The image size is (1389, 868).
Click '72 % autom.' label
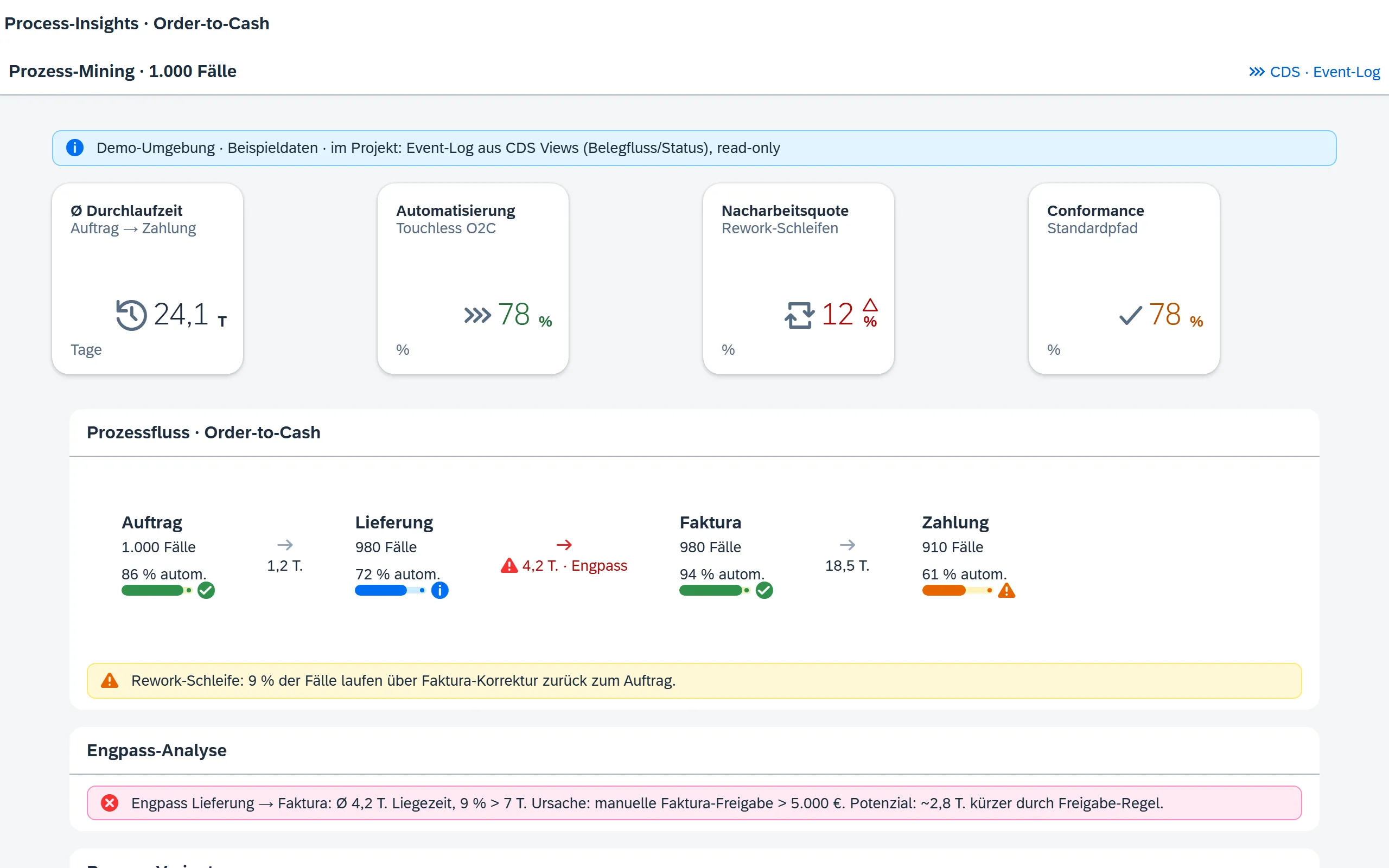pyautogui.click(x=398, y=574)
